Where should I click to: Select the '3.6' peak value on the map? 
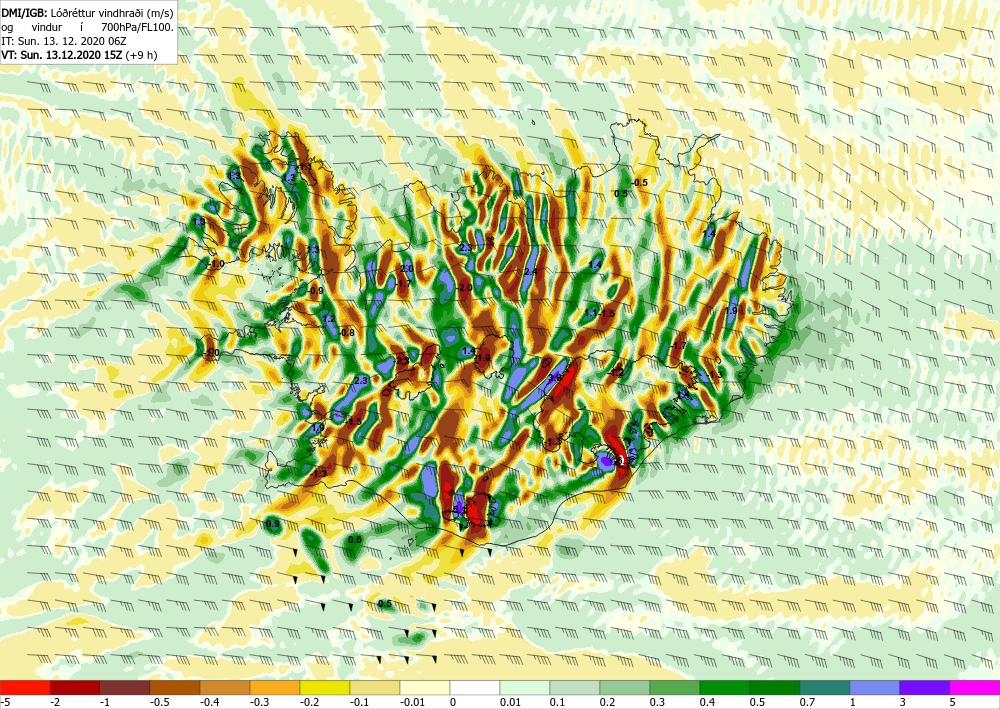click(555, 377)
